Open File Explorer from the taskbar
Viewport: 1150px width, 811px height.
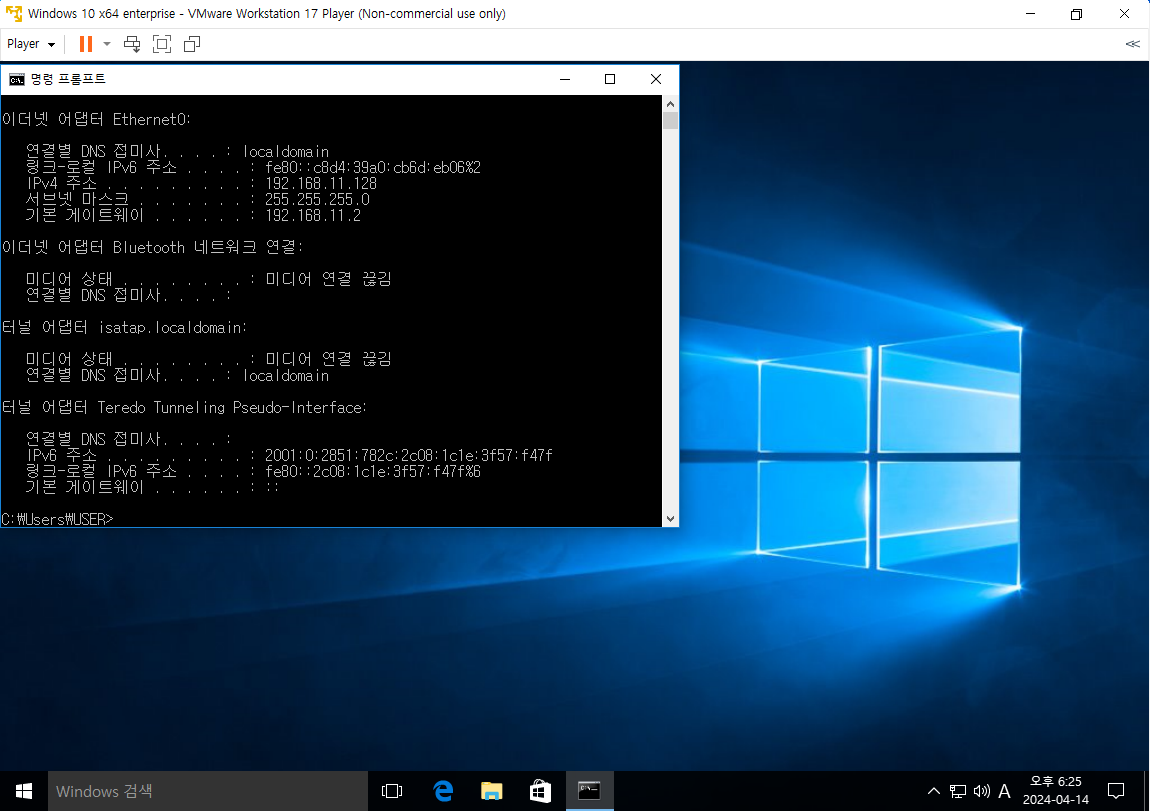[491, 791]
